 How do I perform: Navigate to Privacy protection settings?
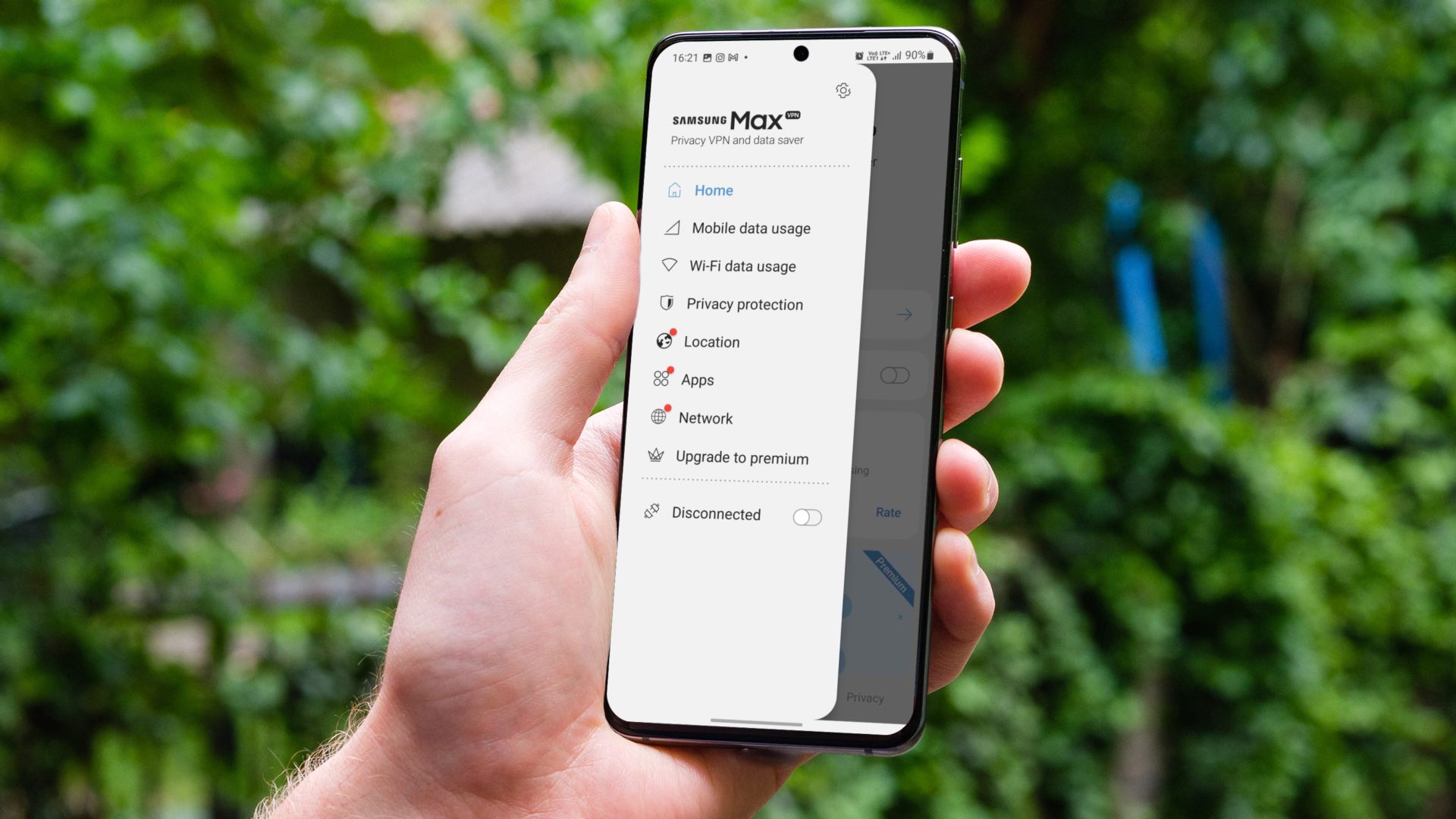pos(745,304)
